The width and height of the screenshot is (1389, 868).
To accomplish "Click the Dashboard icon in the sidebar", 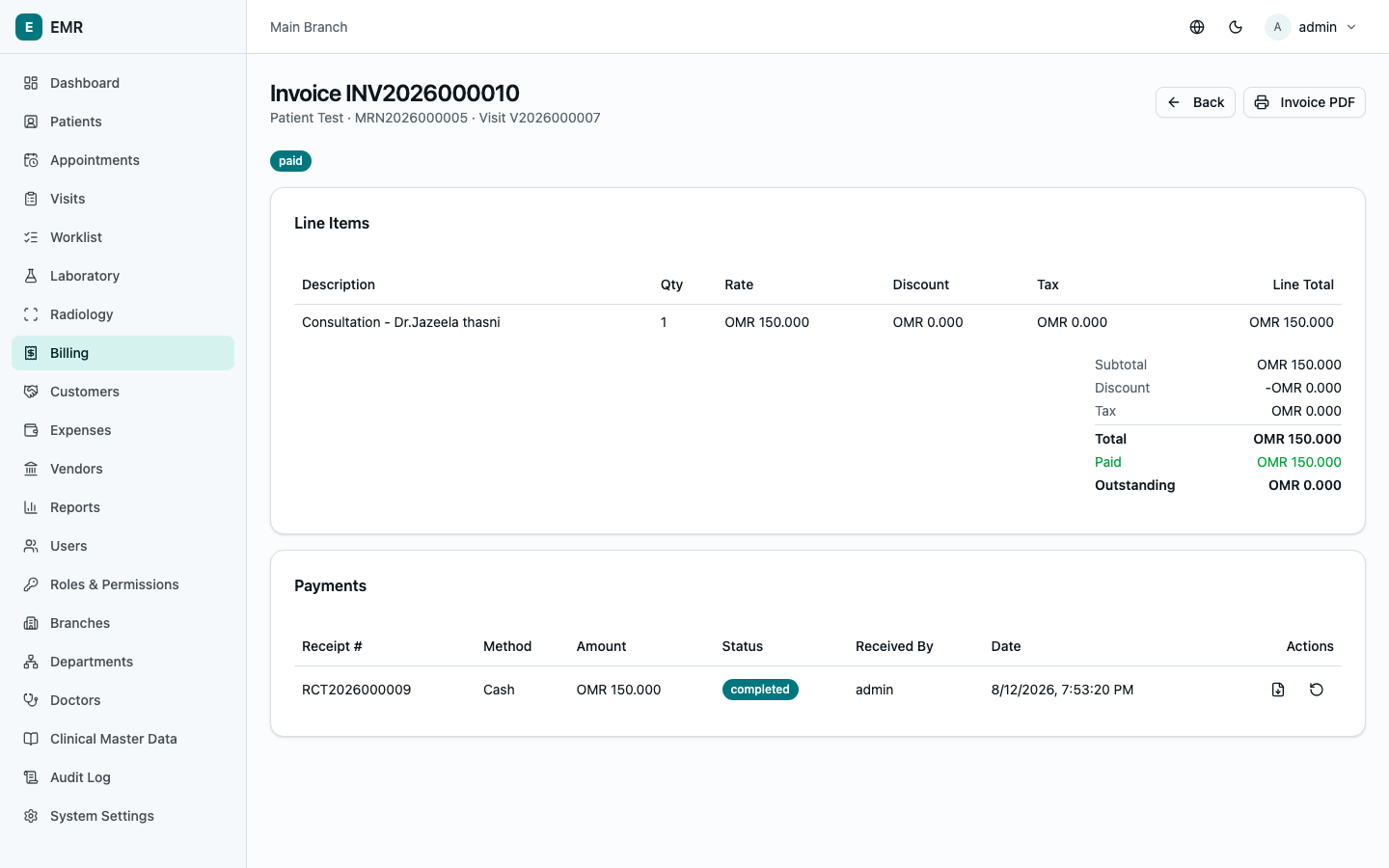I will [31, 83].
